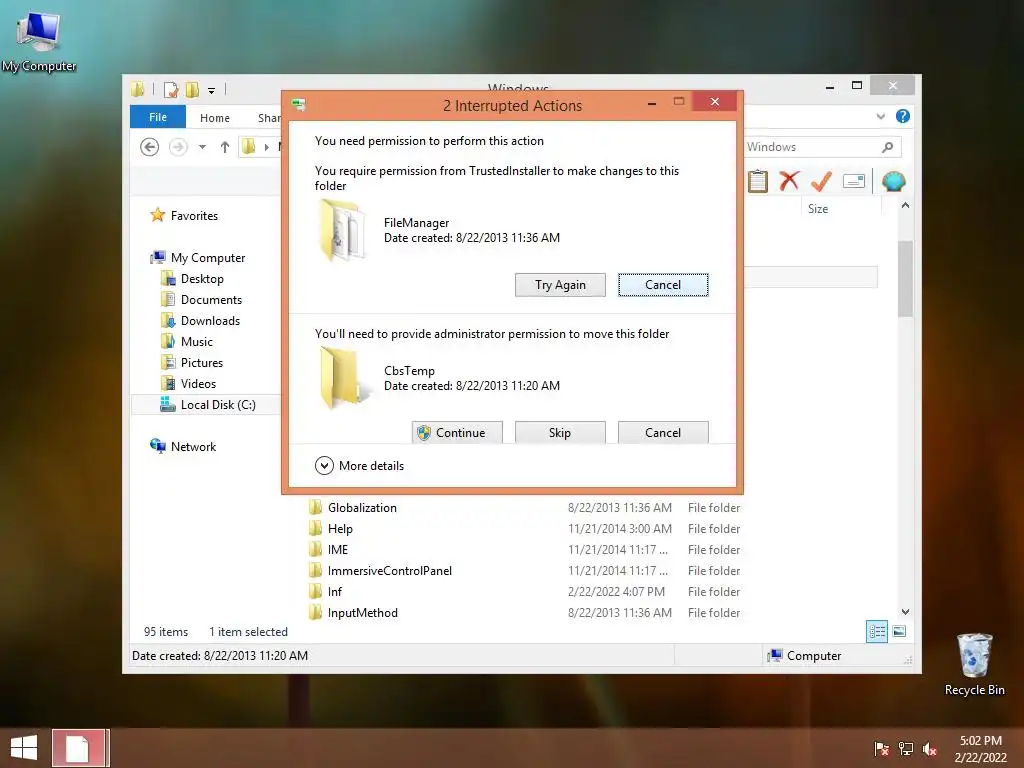Screen dimensions: 1024x768
Task: Click scrollbar up arrow in file list
Action: tap(905, 205)
